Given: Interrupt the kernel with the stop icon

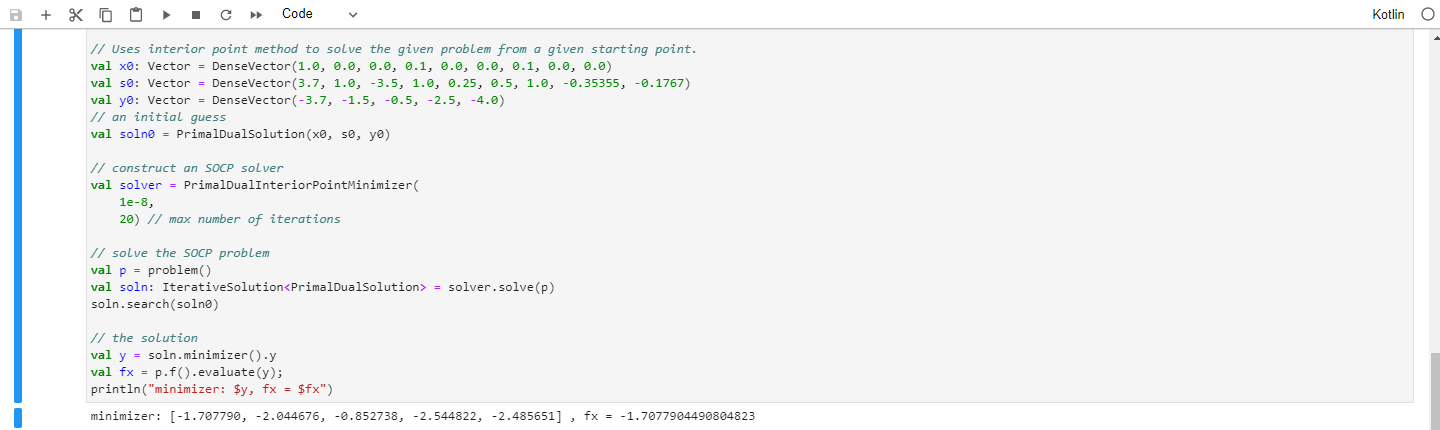Looking at the screenshot, I should click(x=196, y=15).
